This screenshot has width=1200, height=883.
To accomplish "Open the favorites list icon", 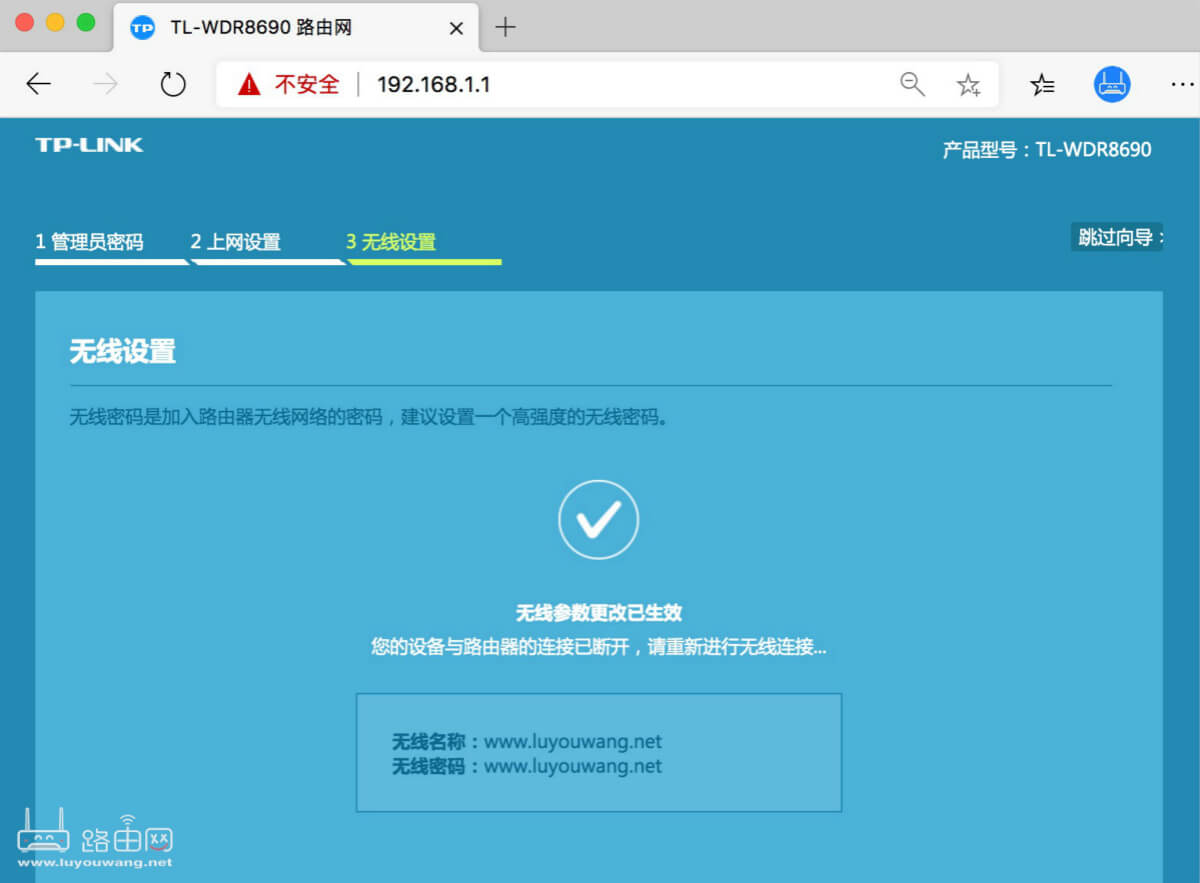I will coord(1042,84).
